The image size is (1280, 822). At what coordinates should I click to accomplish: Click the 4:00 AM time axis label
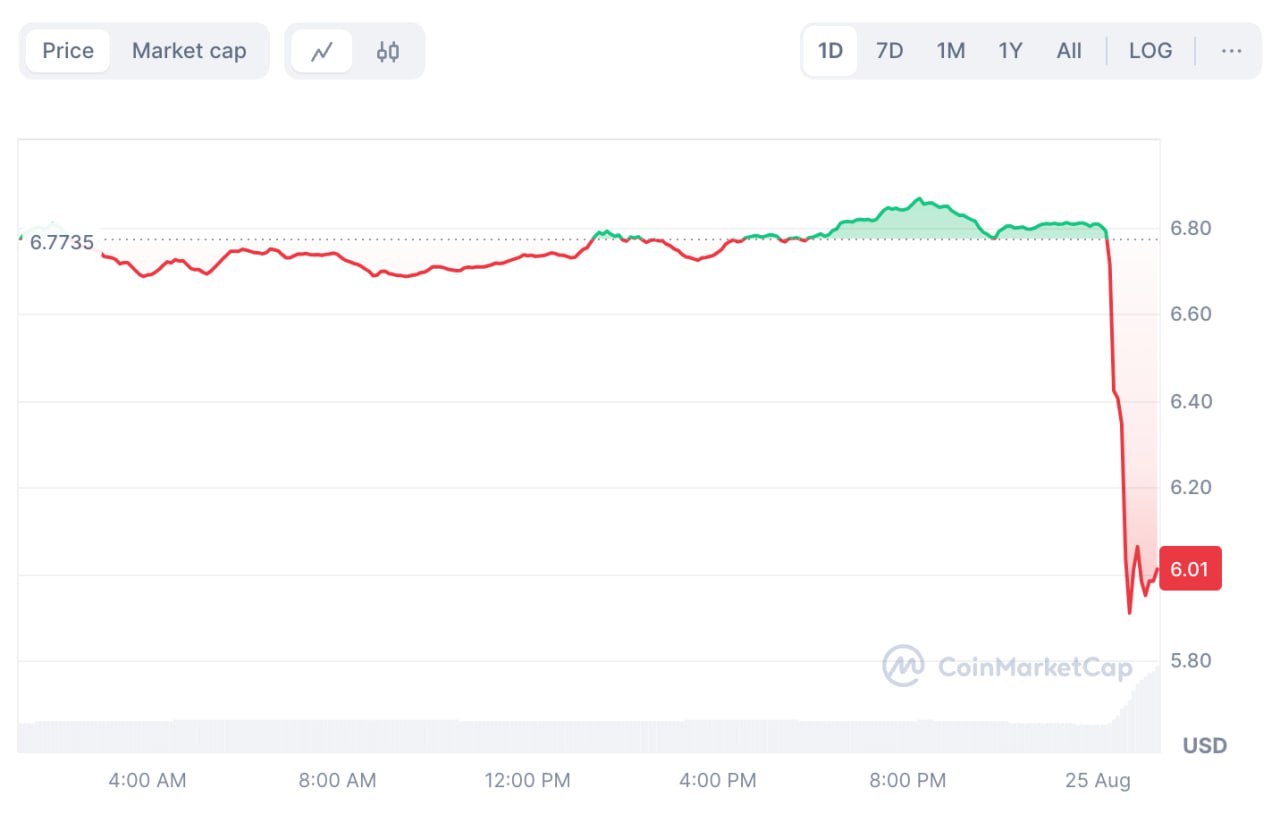pos(148,781)
